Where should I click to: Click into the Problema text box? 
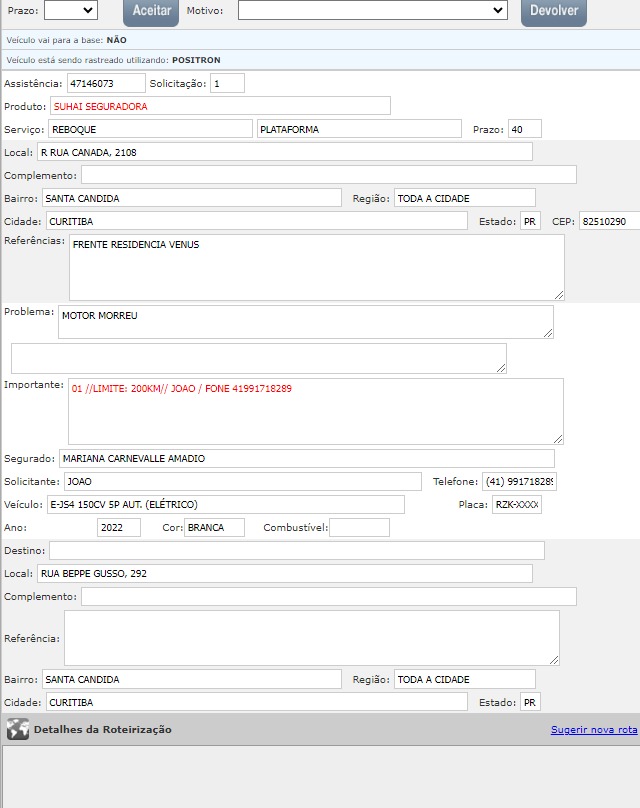[305, 322]
